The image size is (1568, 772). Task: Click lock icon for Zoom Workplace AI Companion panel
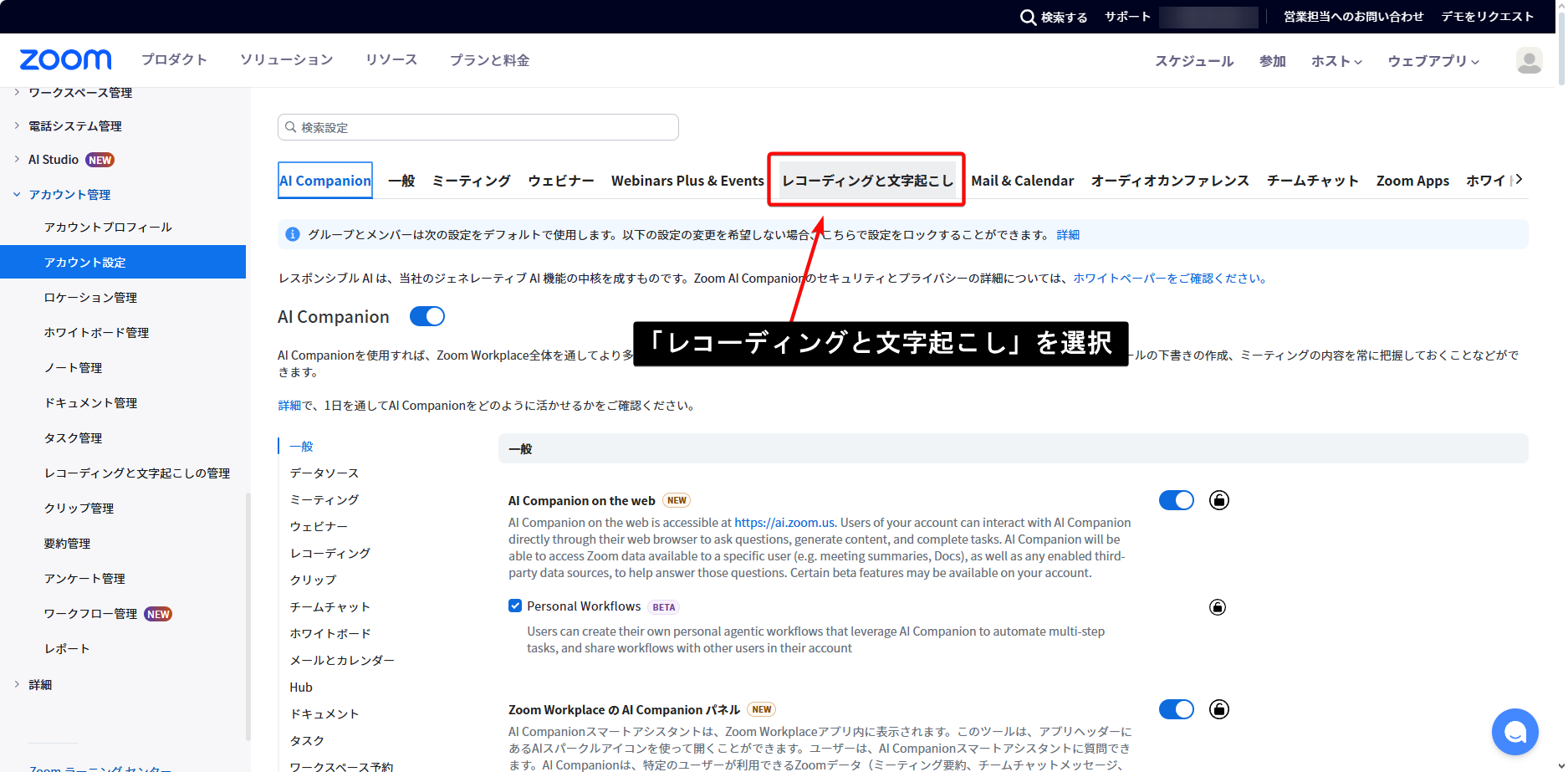[1218, 709]
